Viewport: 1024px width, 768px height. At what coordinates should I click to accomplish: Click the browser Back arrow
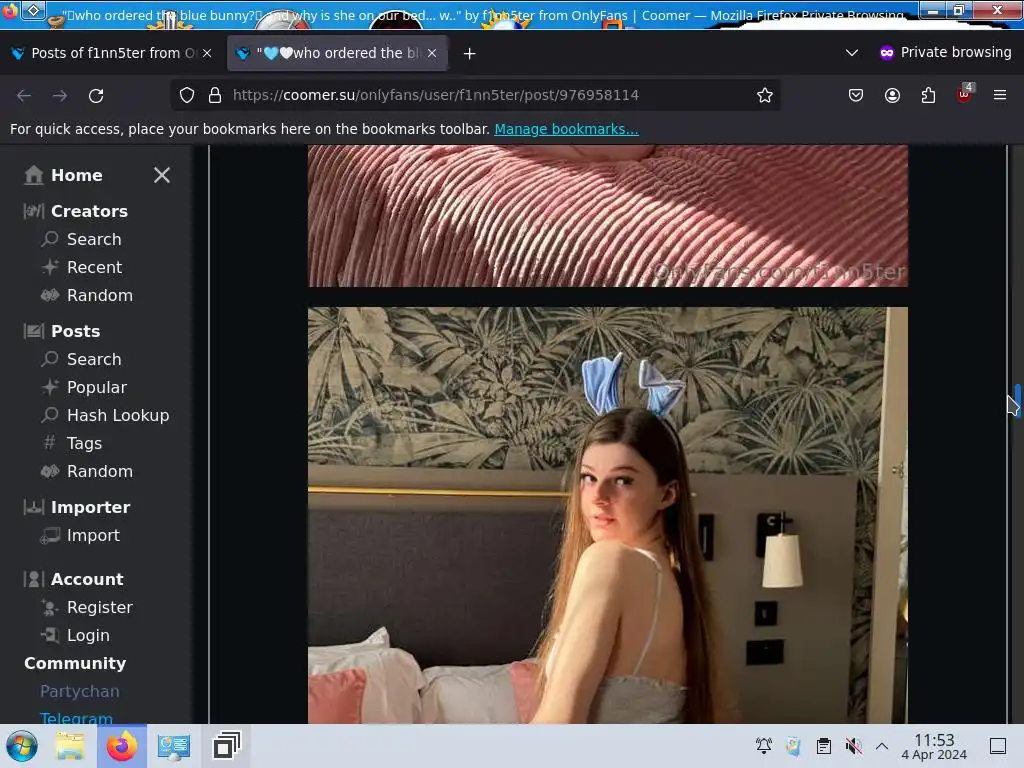pos(24,95)
